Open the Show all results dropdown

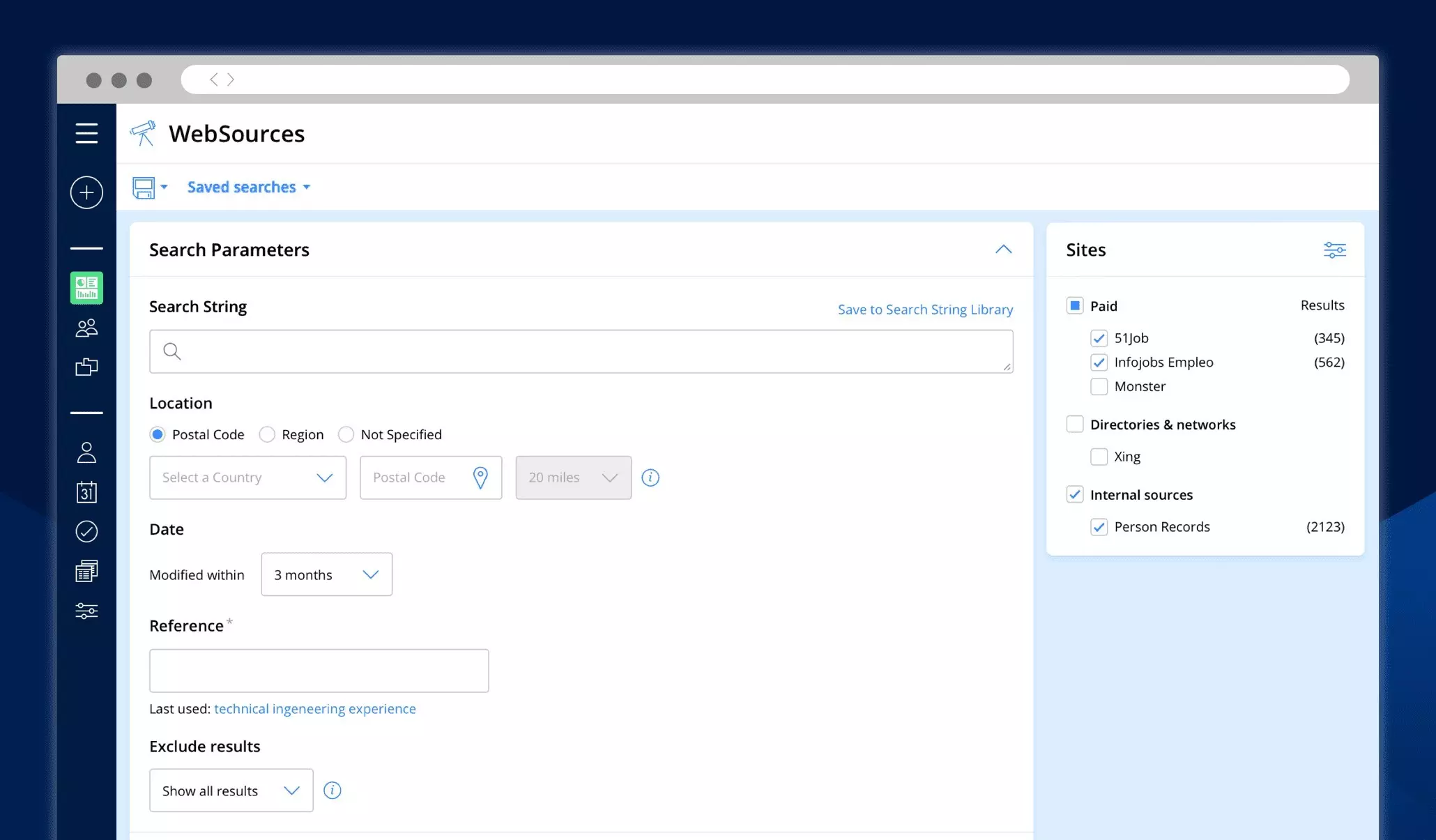[x=231, y=791]
